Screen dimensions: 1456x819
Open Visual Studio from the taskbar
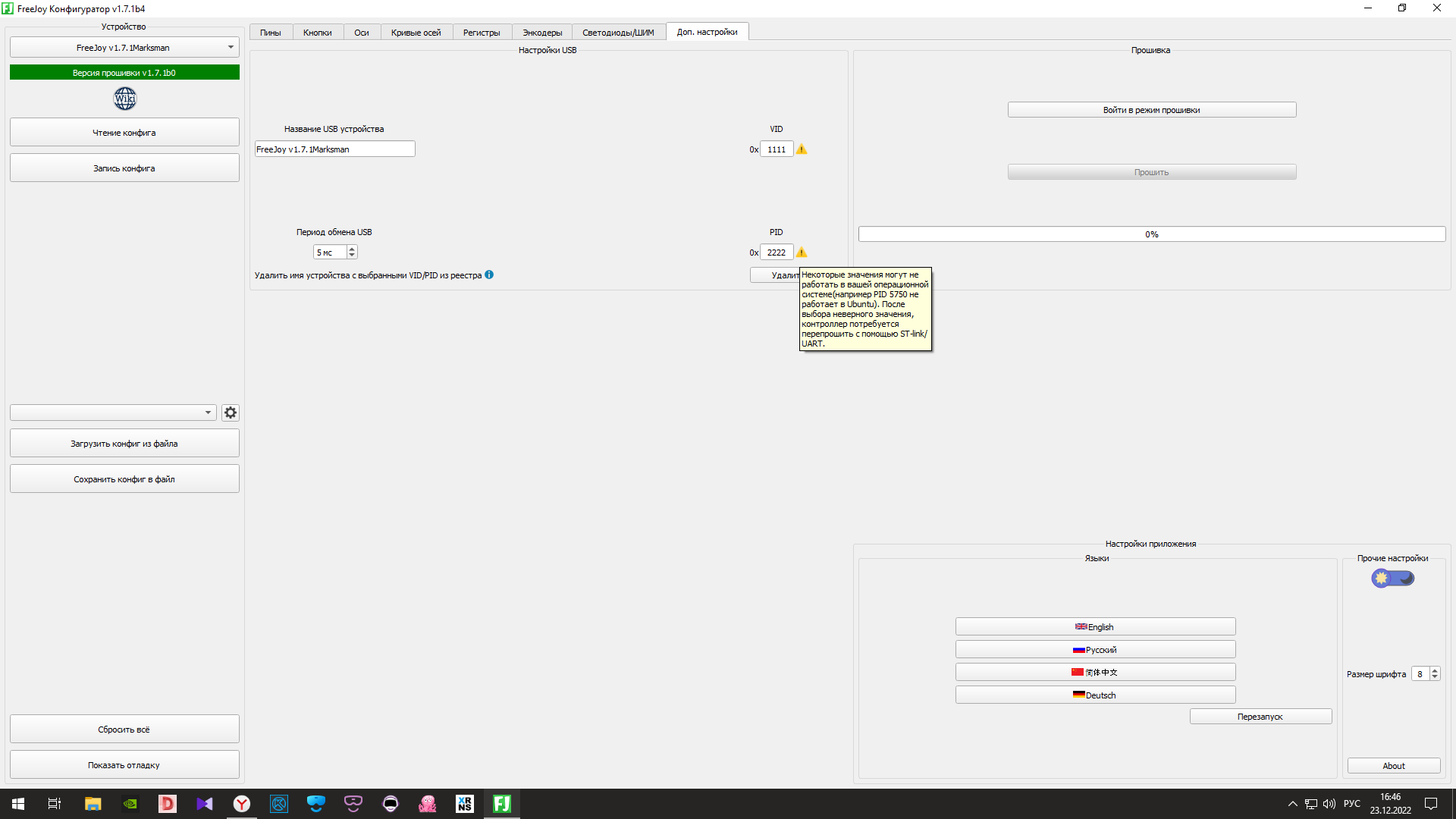[204, 804]
